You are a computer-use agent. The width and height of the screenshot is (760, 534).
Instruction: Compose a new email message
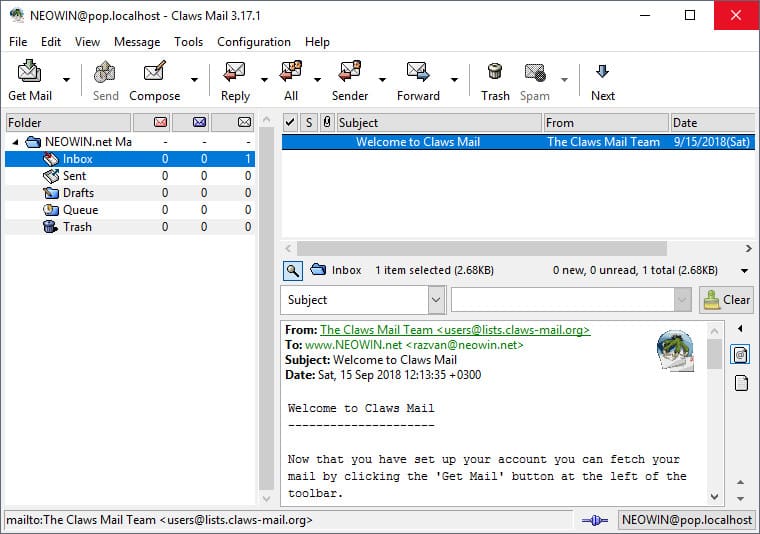coord(155,72)
